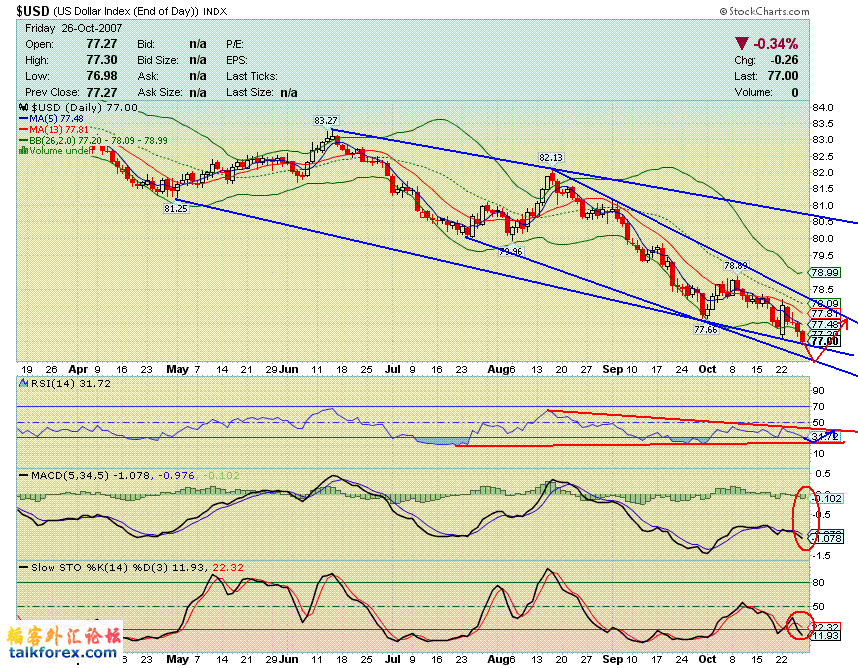Click the 83.27 peak price label
The image size is (858, 668).
[326, 120]
